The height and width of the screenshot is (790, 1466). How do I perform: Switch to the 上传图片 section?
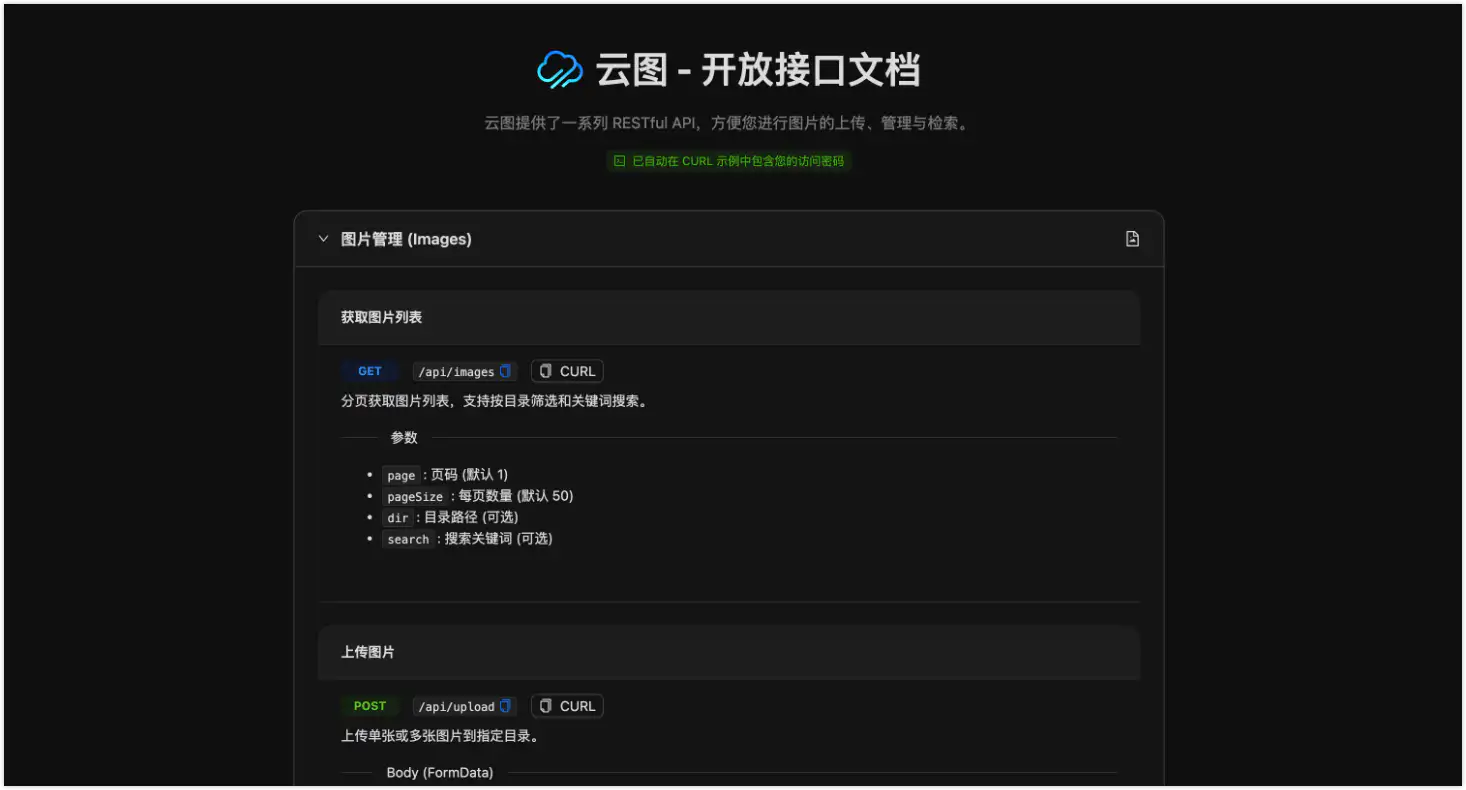[366, 652]
